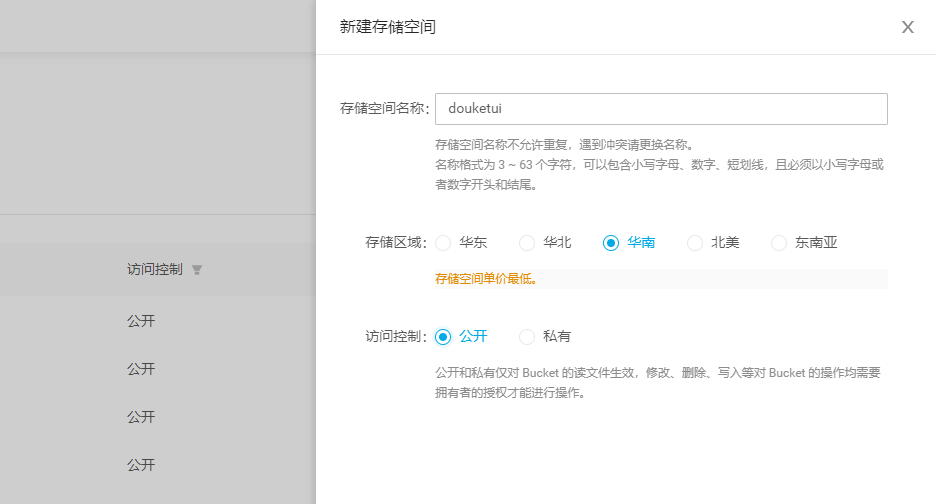936x504 pixels.
Task: Click the 存储空间名称 input field
Action: point(661,109)
